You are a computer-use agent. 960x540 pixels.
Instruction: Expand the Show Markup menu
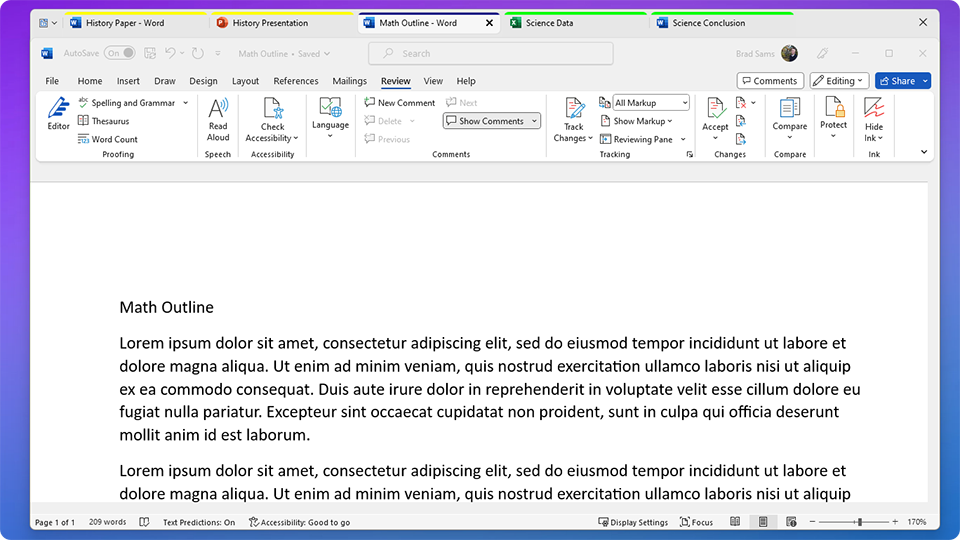637,121
